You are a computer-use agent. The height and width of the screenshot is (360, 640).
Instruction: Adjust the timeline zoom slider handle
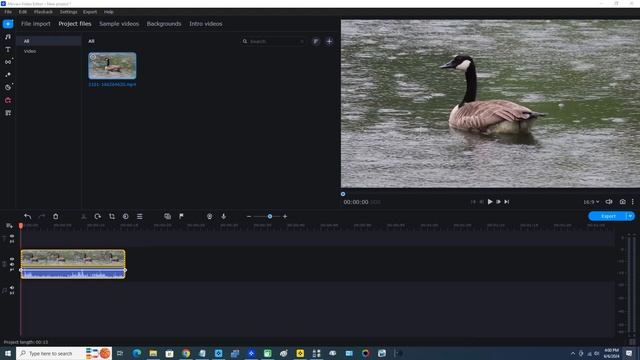tap(270, 216)
